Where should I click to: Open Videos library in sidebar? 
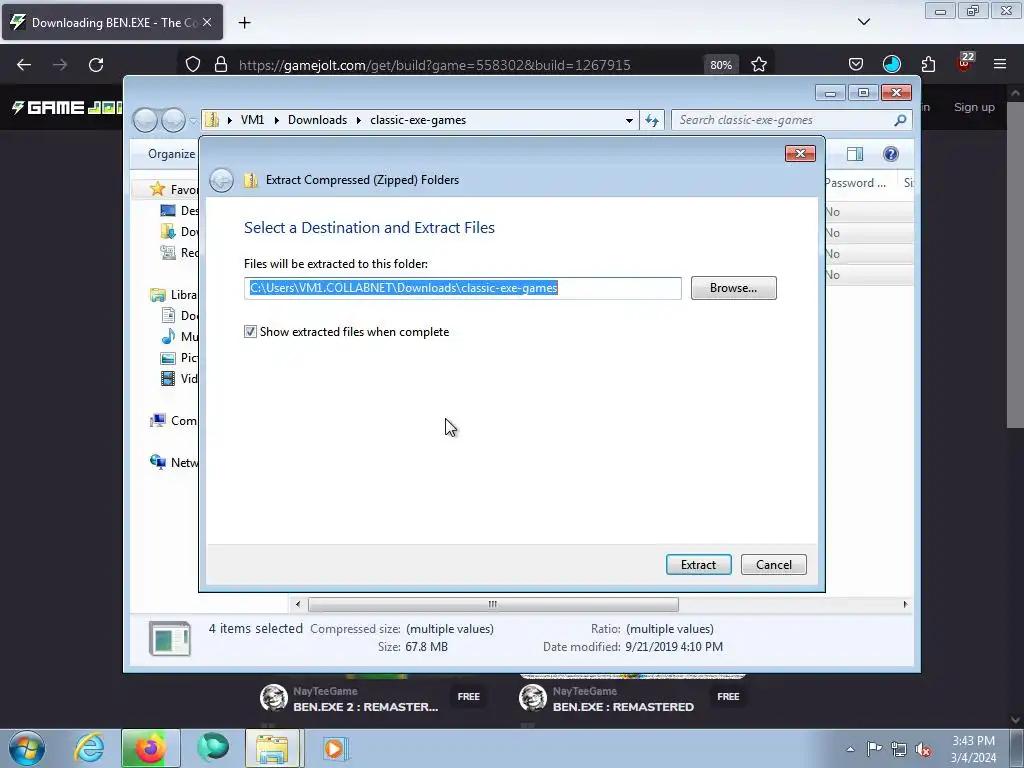pos(178,378)
